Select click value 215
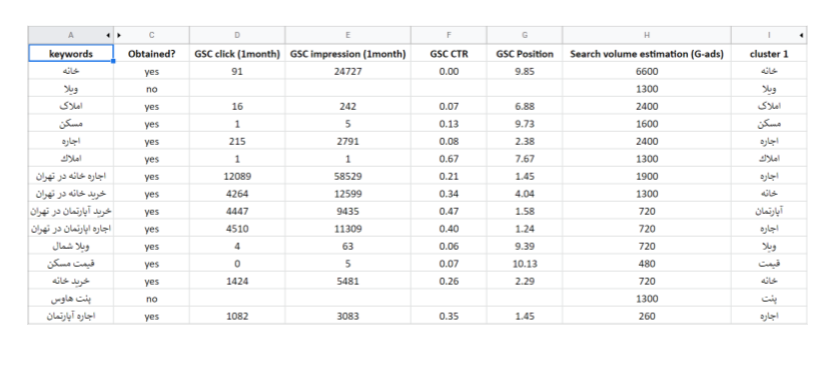This screenshot has width=830, height=375. (x=237, y=141)
